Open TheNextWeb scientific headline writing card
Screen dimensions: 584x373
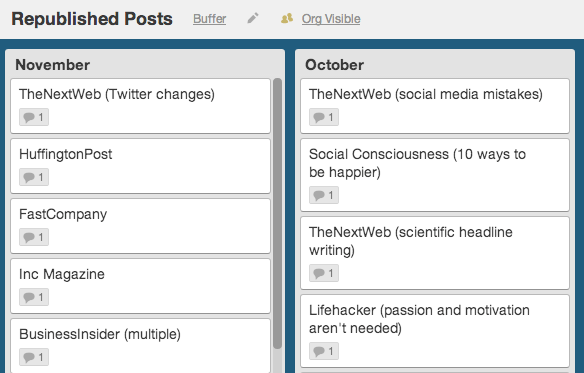[435, 253]
